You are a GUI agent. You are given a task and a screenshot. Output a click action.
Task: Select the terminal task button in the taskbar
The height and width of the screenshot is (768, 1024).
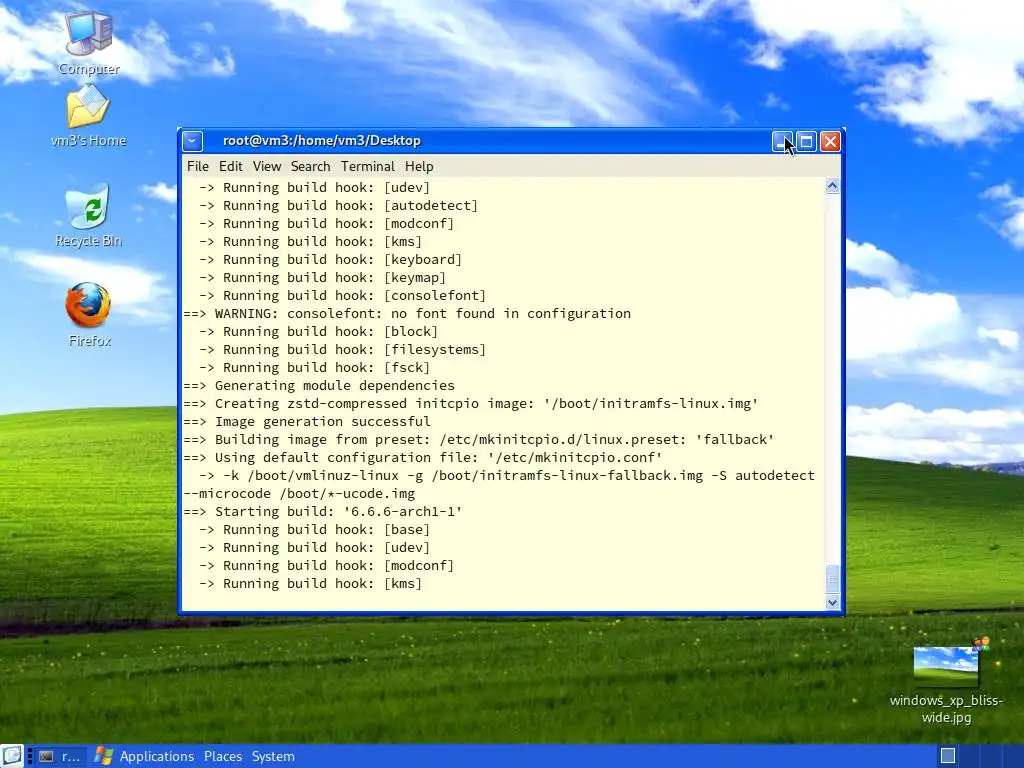pyautogui.click(x=60, y=756)
